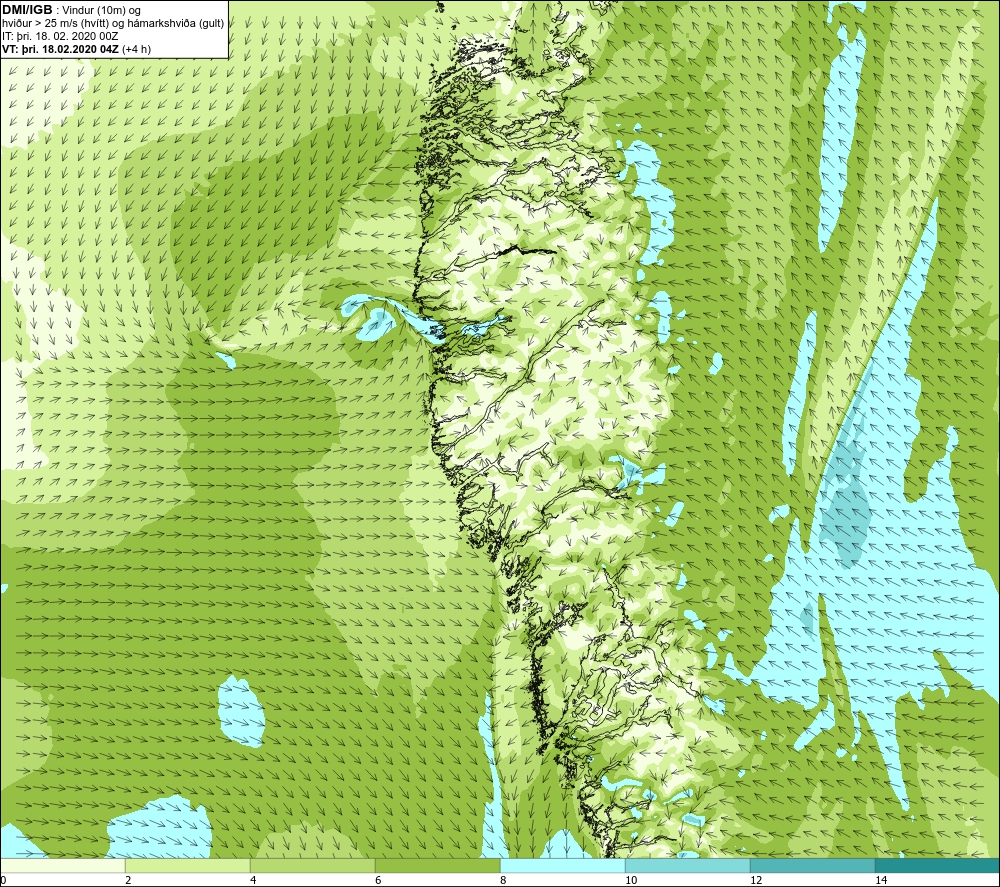The image size is (1000, 887).
Task: Click the 8-10 m/s light cyan swatch
Action: (562, 865)
